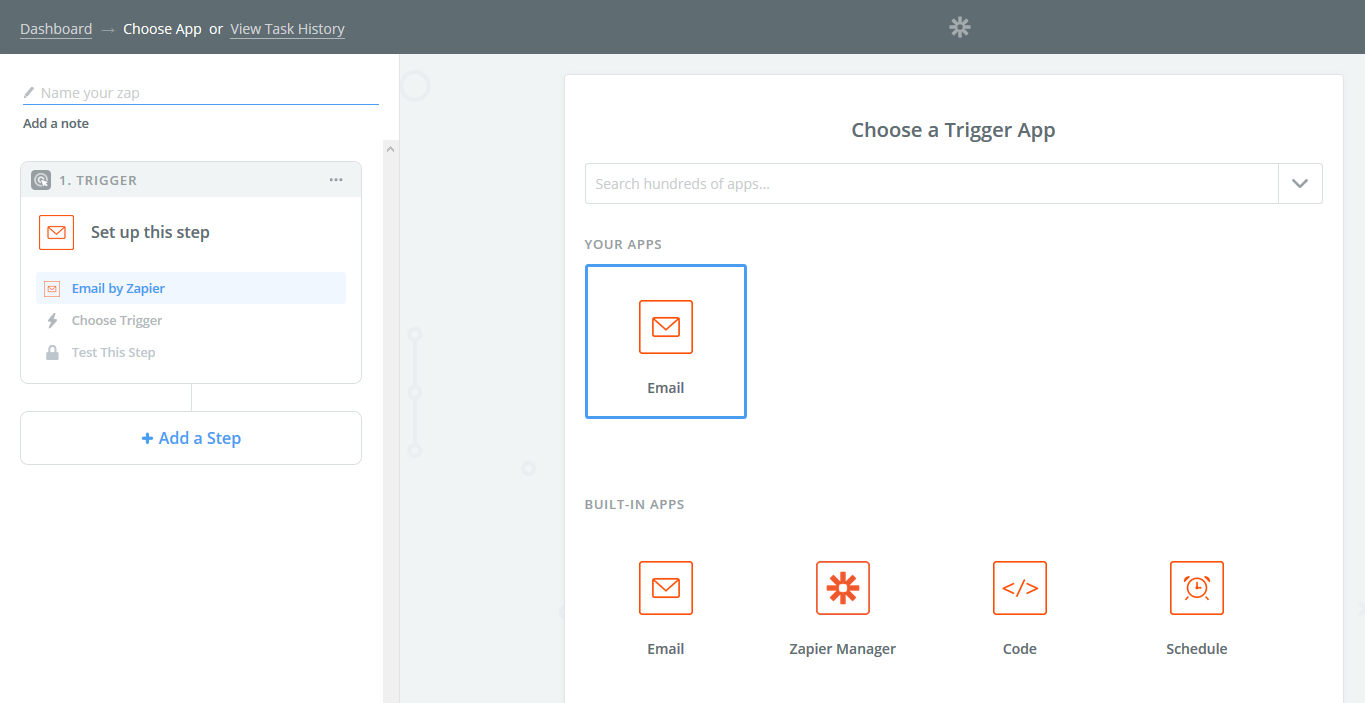Image resolution: width=1365 pixels, height=703 pixels.
Task: Click the trigger step icon in header
Action: [x=41, y=180]
